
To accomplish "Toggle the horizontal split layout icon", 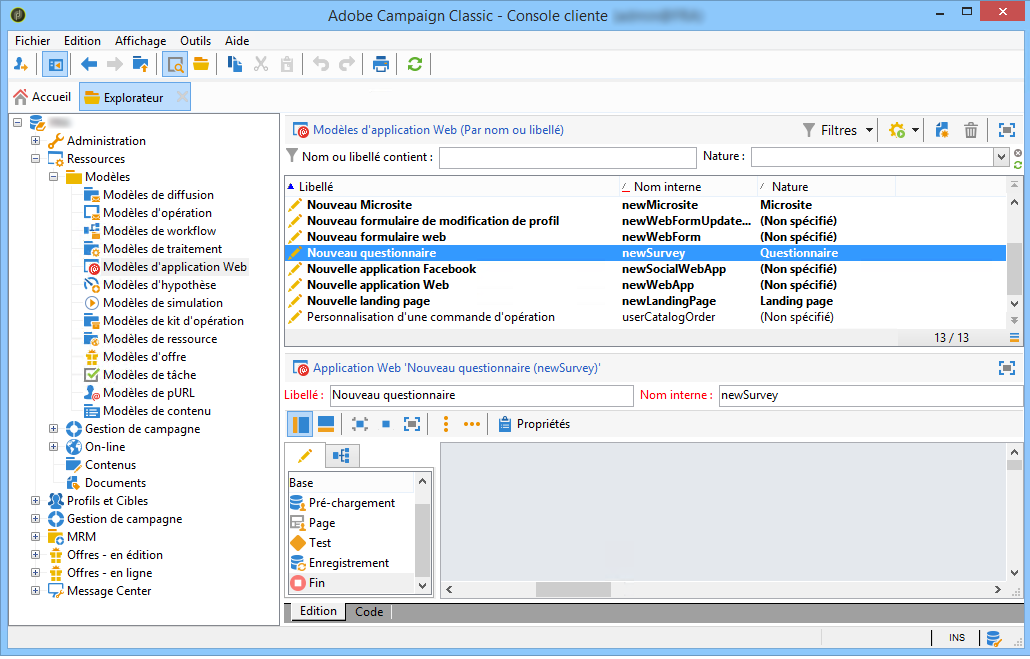I will coord(326,424).
